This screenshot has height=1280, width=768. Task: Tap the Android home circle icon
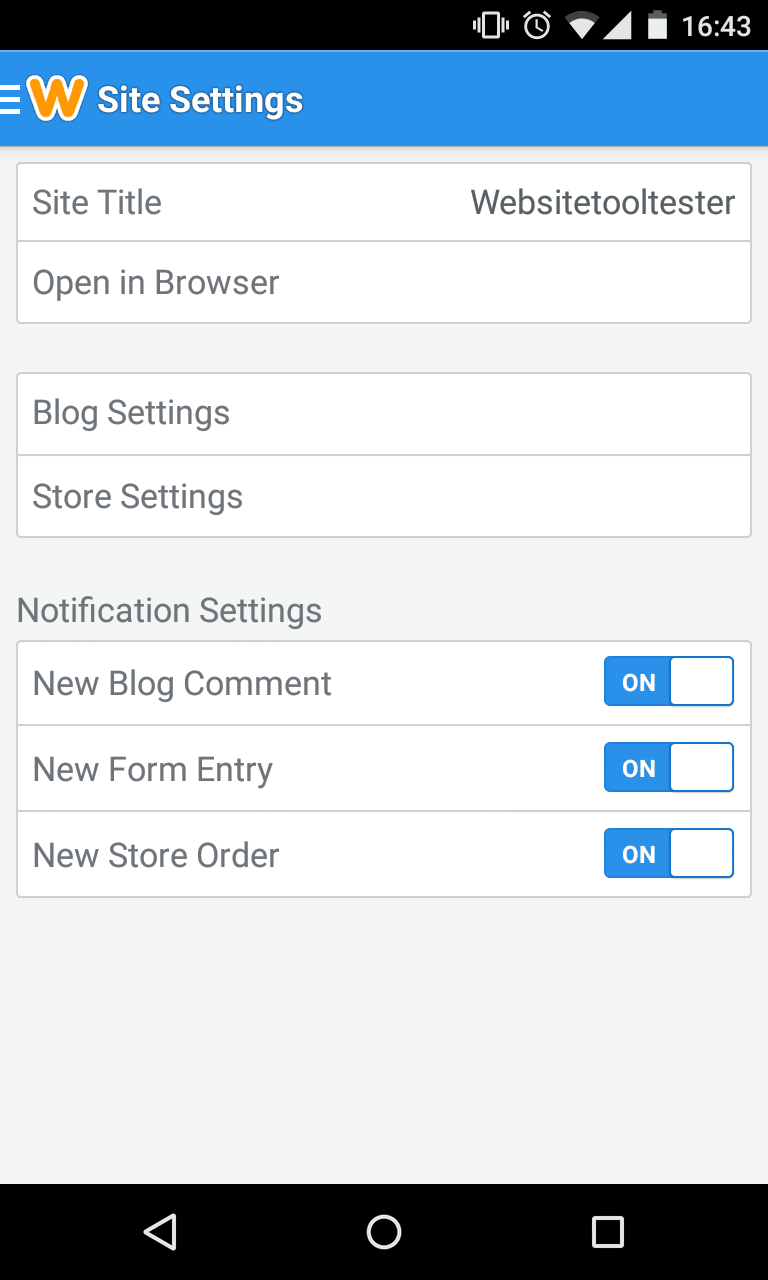pos(384,1231)
